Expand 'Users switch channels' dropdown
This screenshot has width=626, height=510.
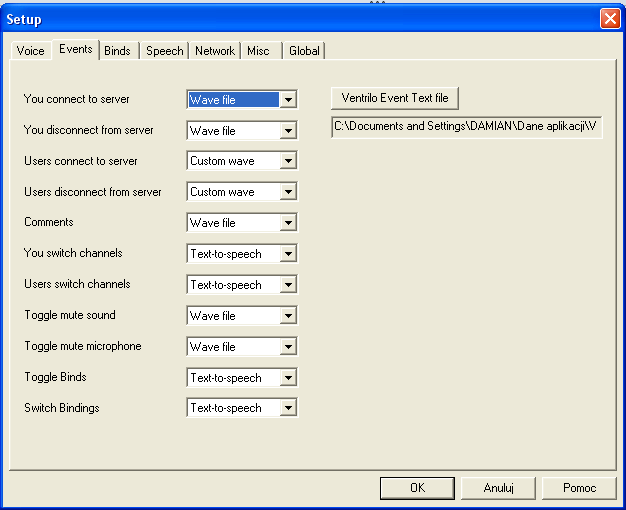[x=242, y=285]
